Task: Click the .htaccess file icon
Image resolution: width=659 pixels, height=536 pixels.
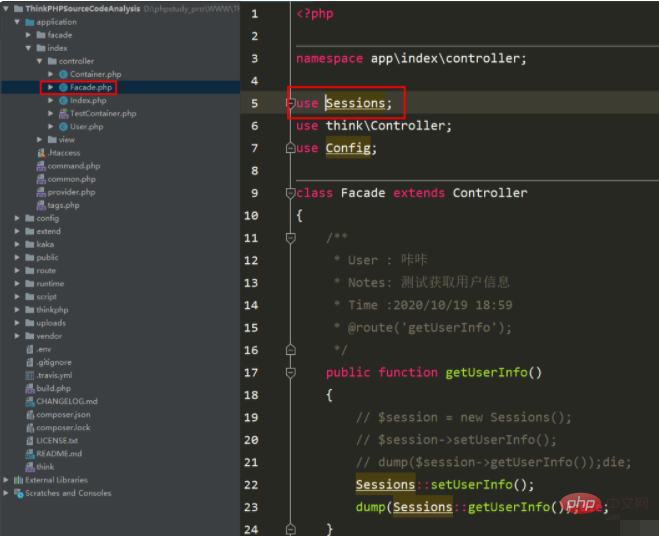Action: (41, 153)
